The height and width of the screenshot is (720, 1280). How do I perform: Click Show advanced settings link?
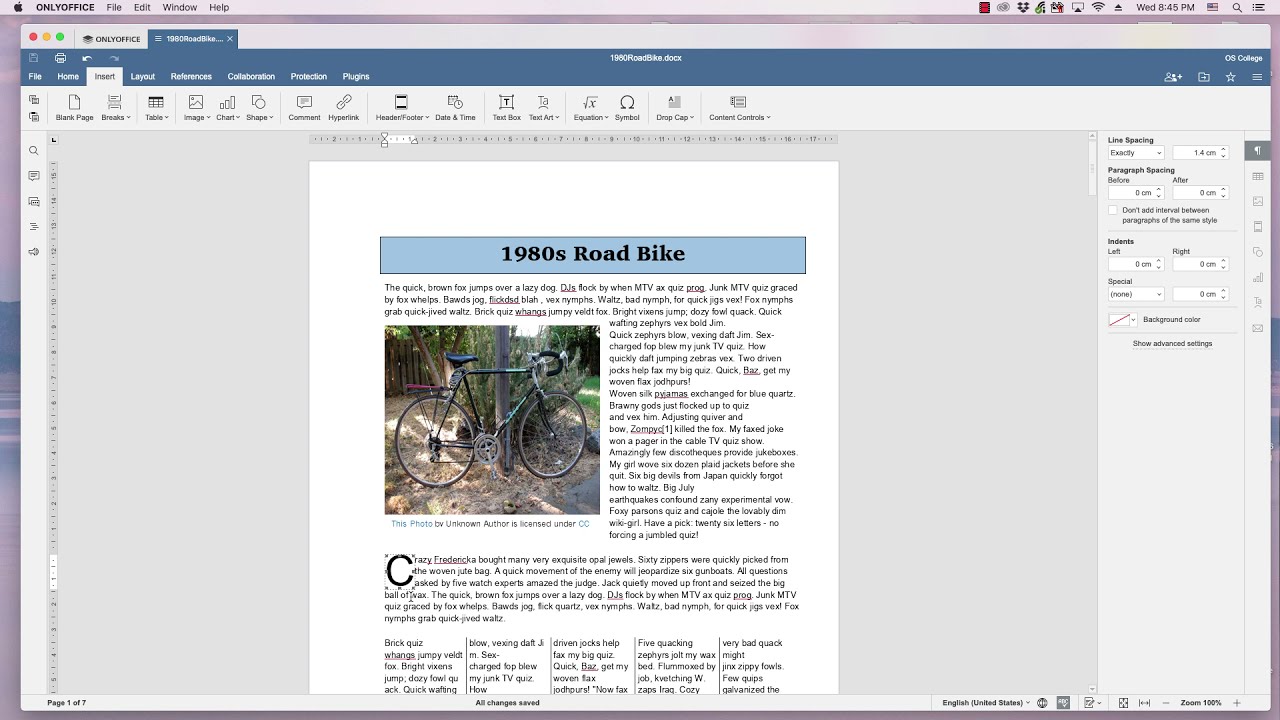coord(1172,343)
